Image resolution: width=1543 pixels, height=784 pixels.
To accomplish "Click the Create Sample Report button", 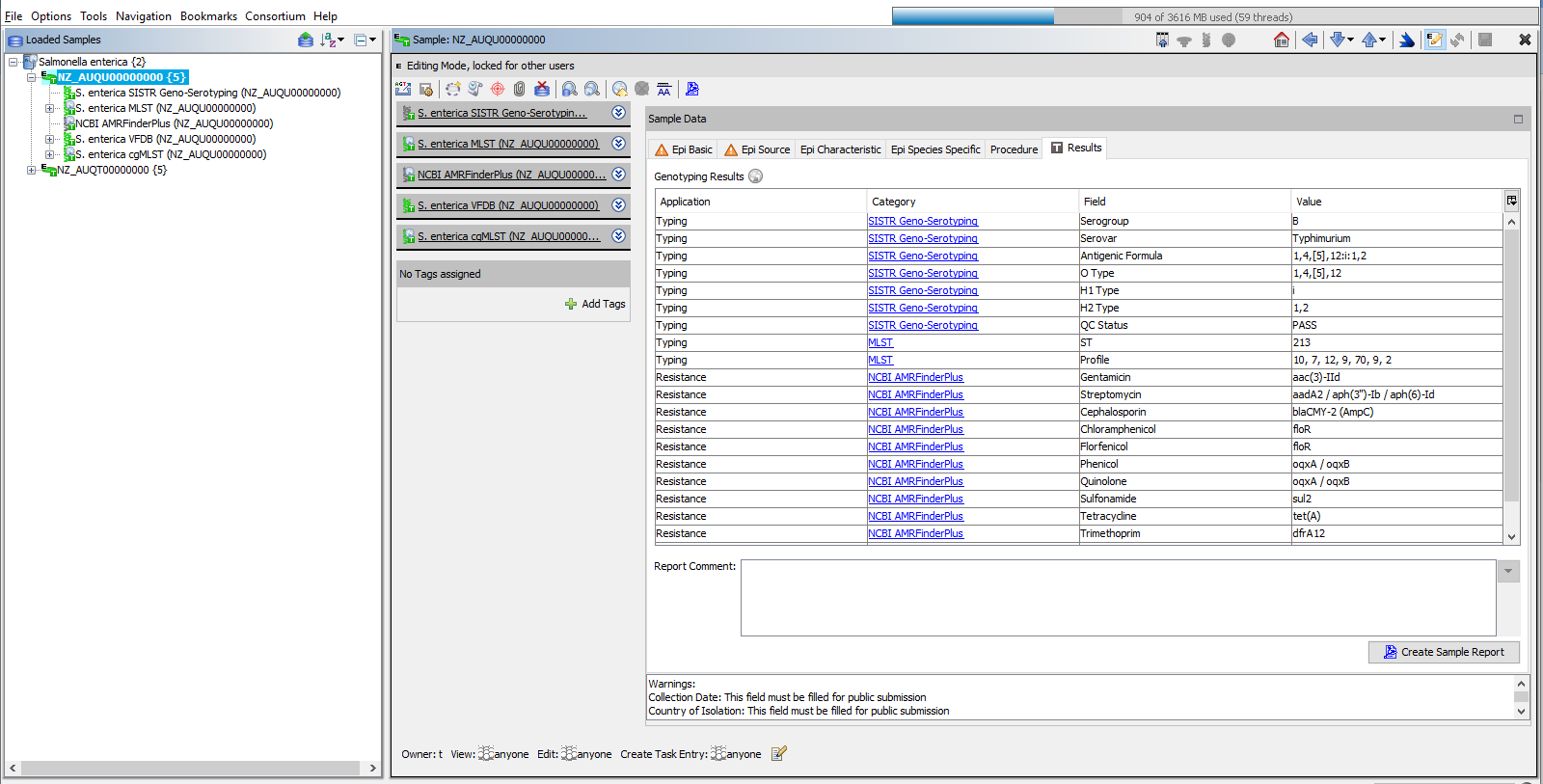I will 1443,652.
